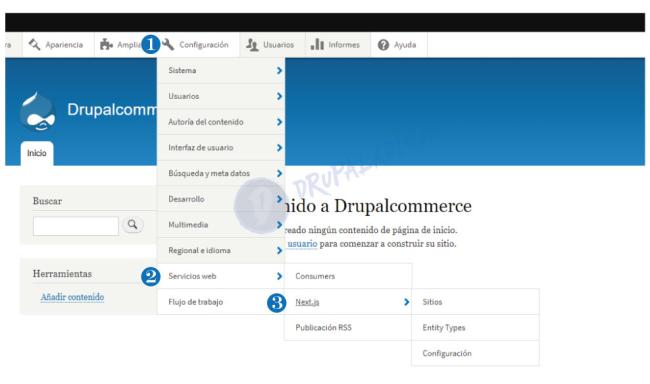Choose Sistema in the Configuración menu
650x384 pixels.
coord(221,70)
